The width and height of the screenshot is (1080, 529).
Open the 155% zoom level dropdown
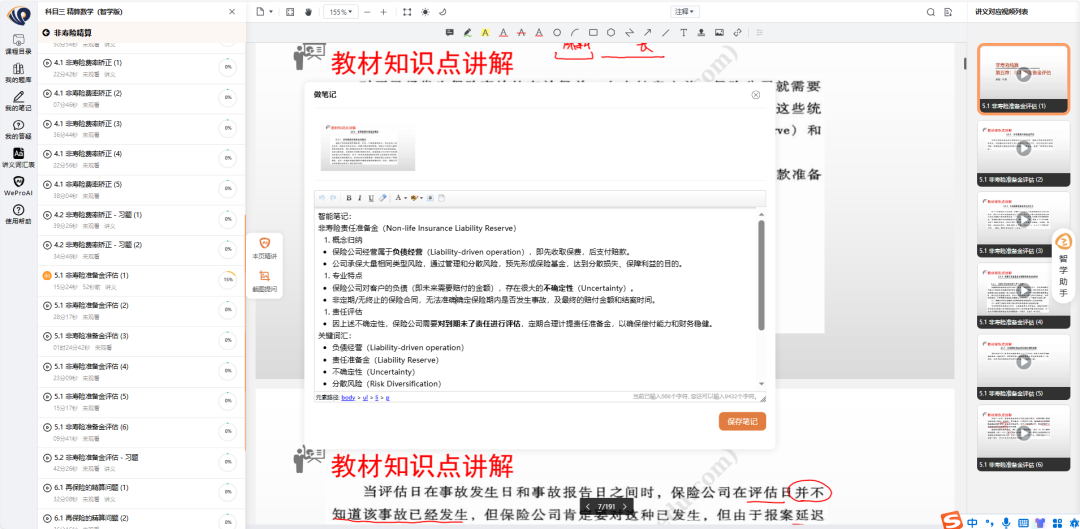[341, 12]
